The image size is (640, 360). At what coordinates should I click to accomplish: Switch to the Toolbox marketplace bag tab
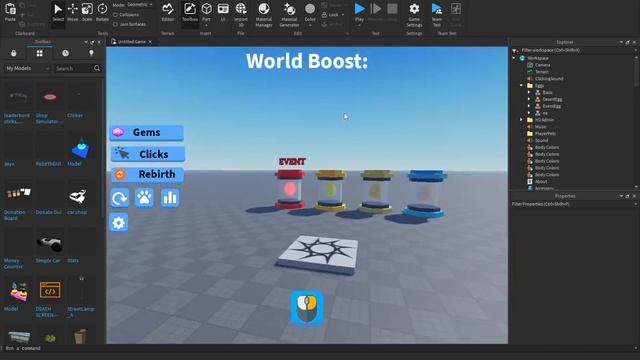coord(13,53)
